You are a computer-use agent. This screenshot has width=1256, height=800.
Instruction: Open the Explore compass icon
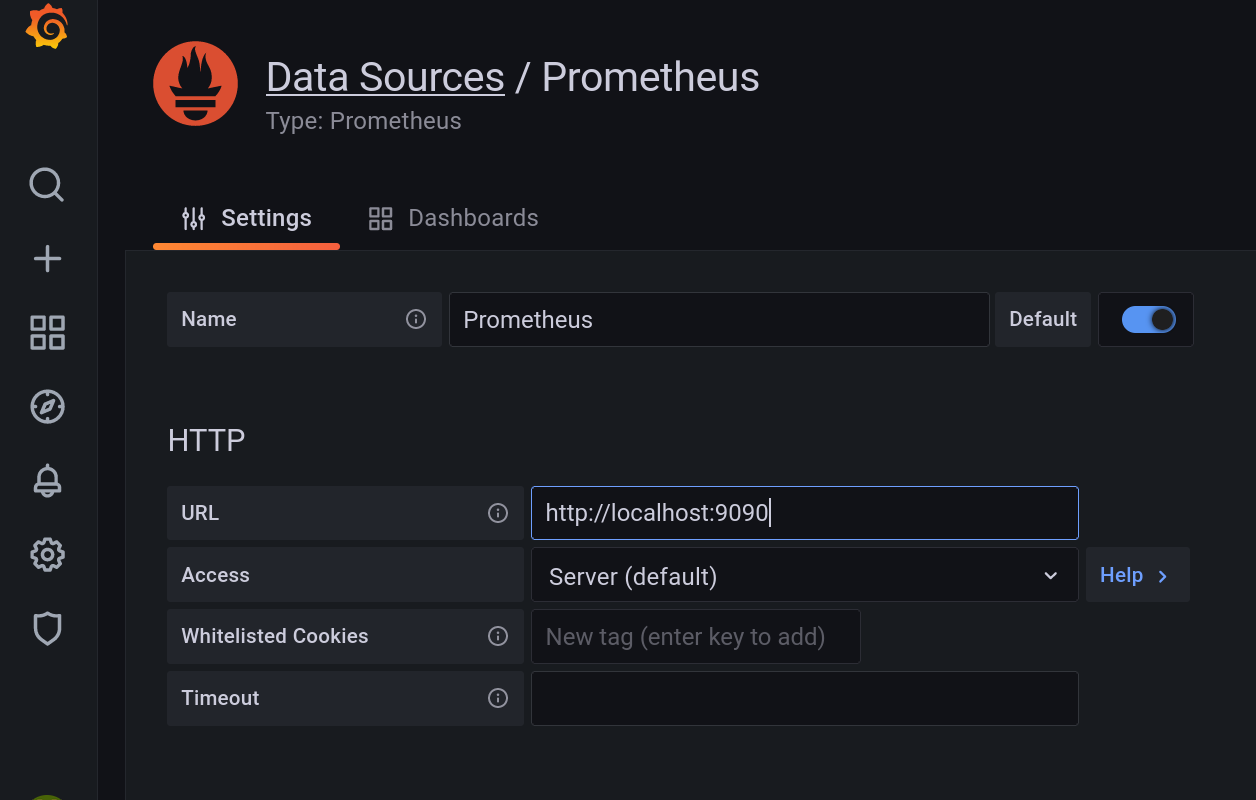point(47,407)
